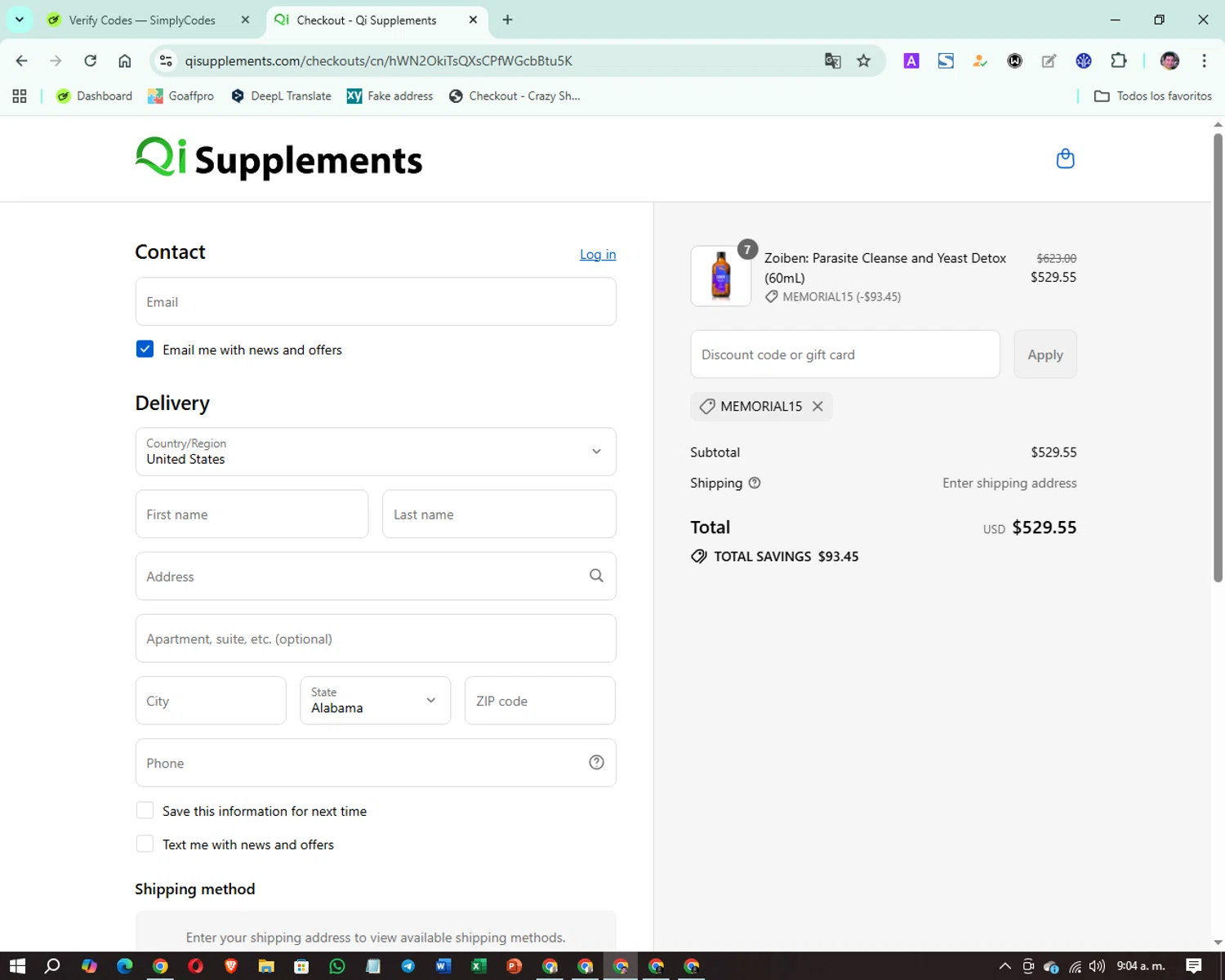Viewport: 1225px width, 980px height.
Task: Open the Dashboard bookmark
Action: point(94,96)
